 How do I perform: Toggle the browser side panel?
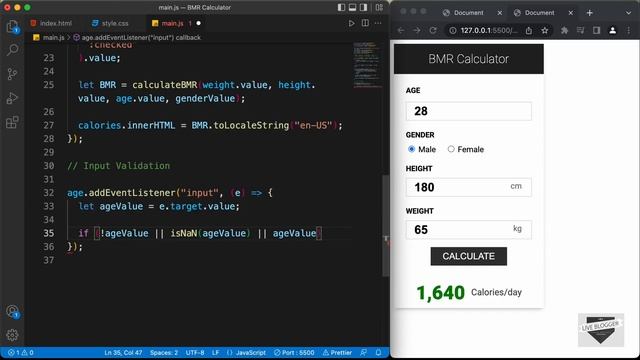(x=596, y=31)
